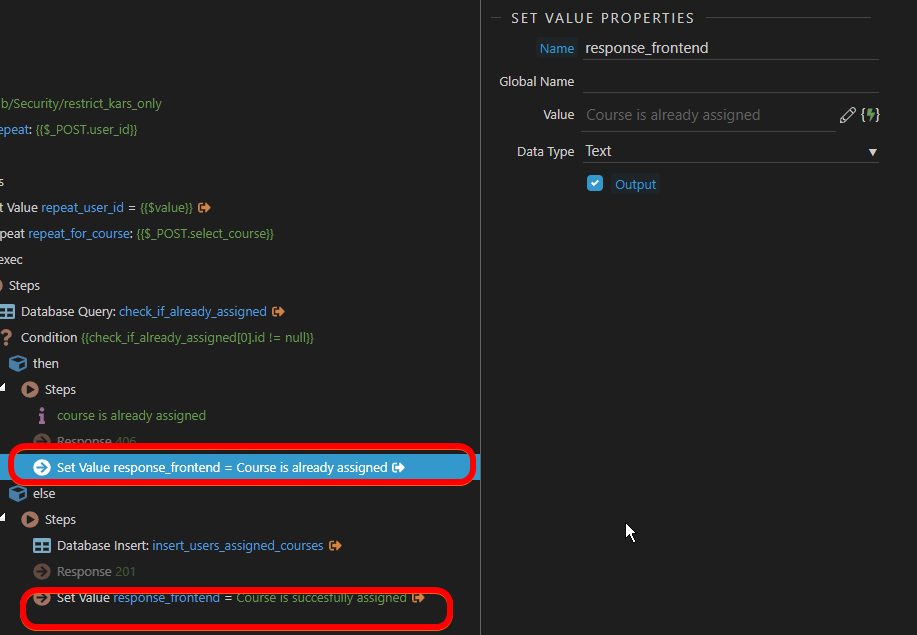Click the Response 201 arrow icon

click(42, 571)
